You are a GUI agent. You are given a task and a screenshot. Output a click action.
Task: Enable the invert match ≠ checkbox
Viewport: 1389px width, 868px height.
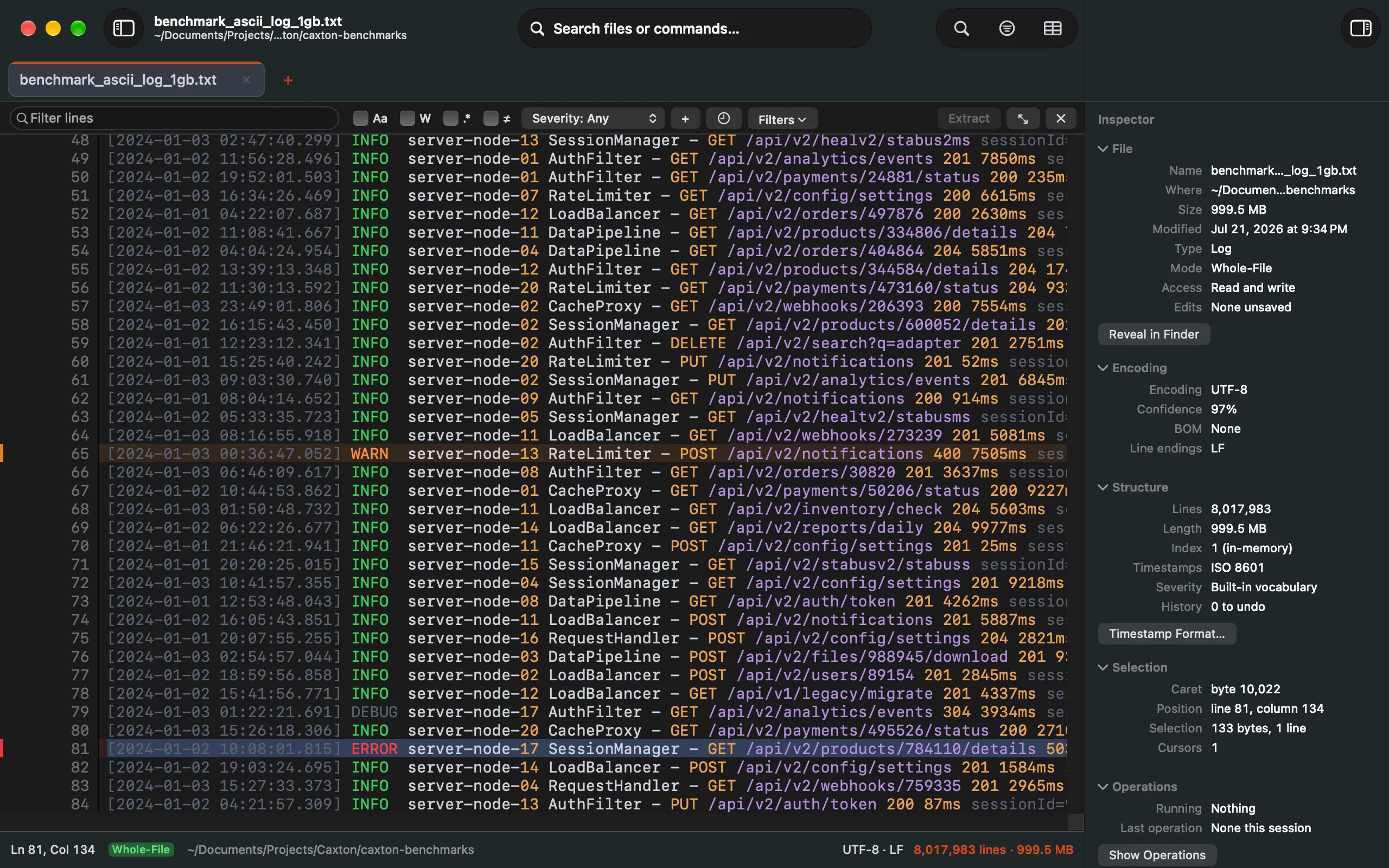click(x=490, y=118)
